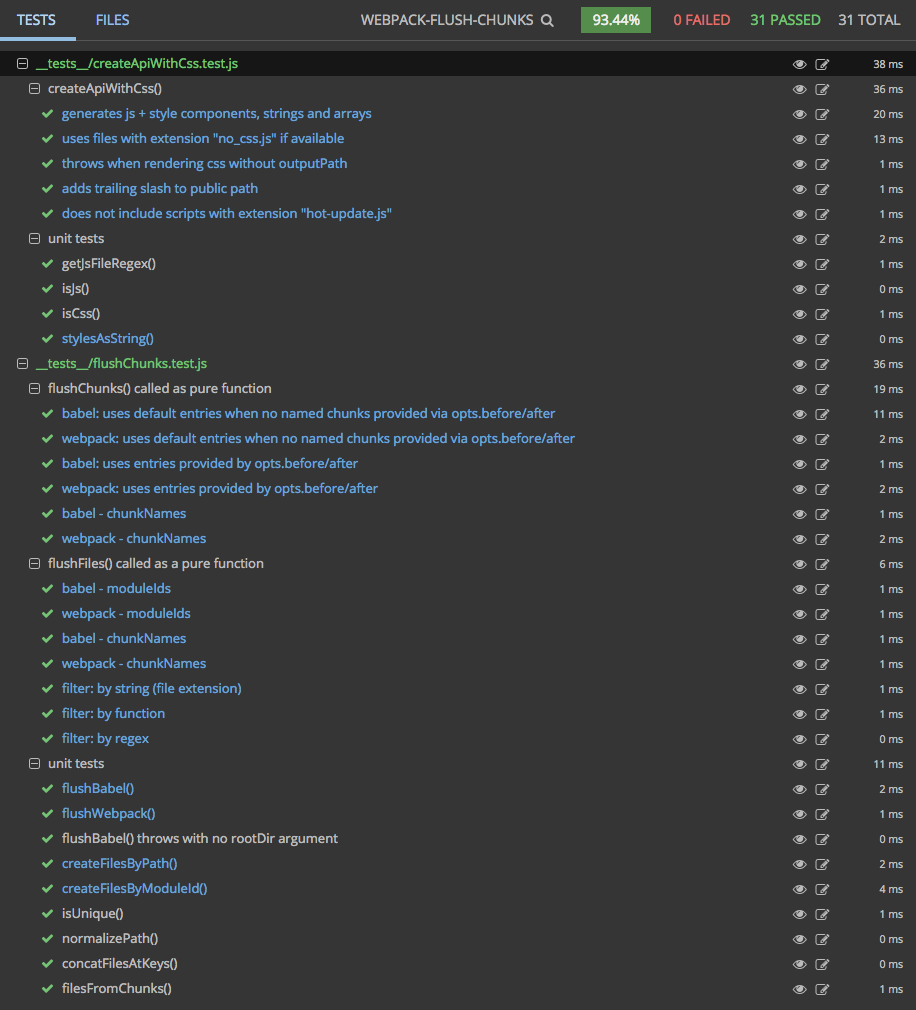This screenshot has height=1010, width=916.
Task: Open test 'createFilesByPath()'
Action: (x=120, y=863)
